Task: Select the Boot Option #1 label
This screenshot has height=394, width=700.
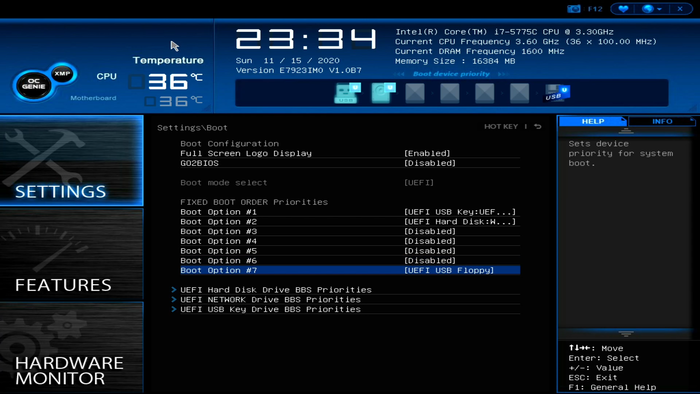Action: coord(219,212)
